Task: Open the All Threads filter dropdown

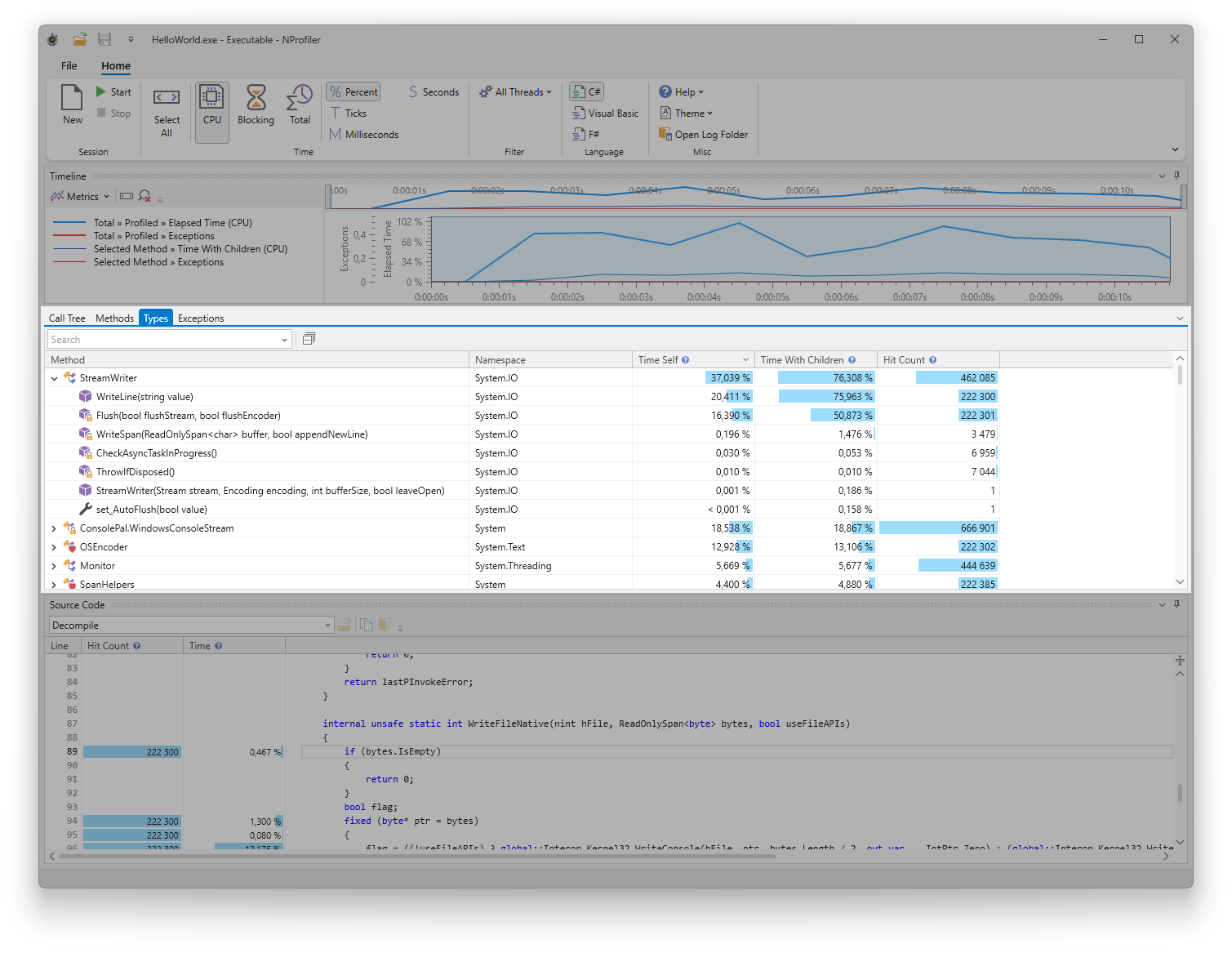Action: click(516, 92)
